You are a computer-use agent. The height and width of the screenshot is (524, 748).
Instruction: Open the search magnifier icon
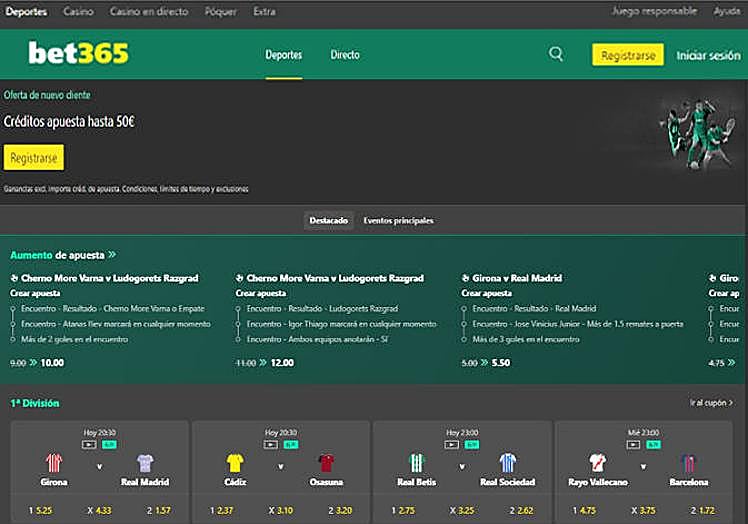click(x=556, y=54)
